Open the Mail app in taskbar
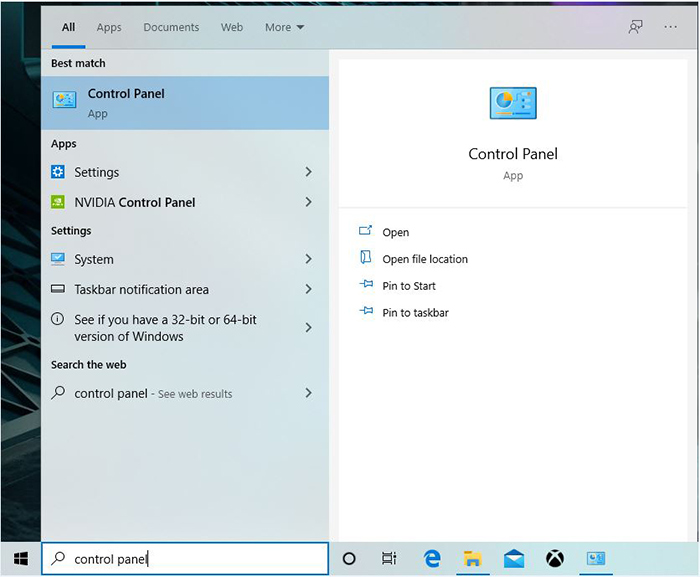Image resolution: width=700 pixels, height=577 pixels. [x=514, y=559]
